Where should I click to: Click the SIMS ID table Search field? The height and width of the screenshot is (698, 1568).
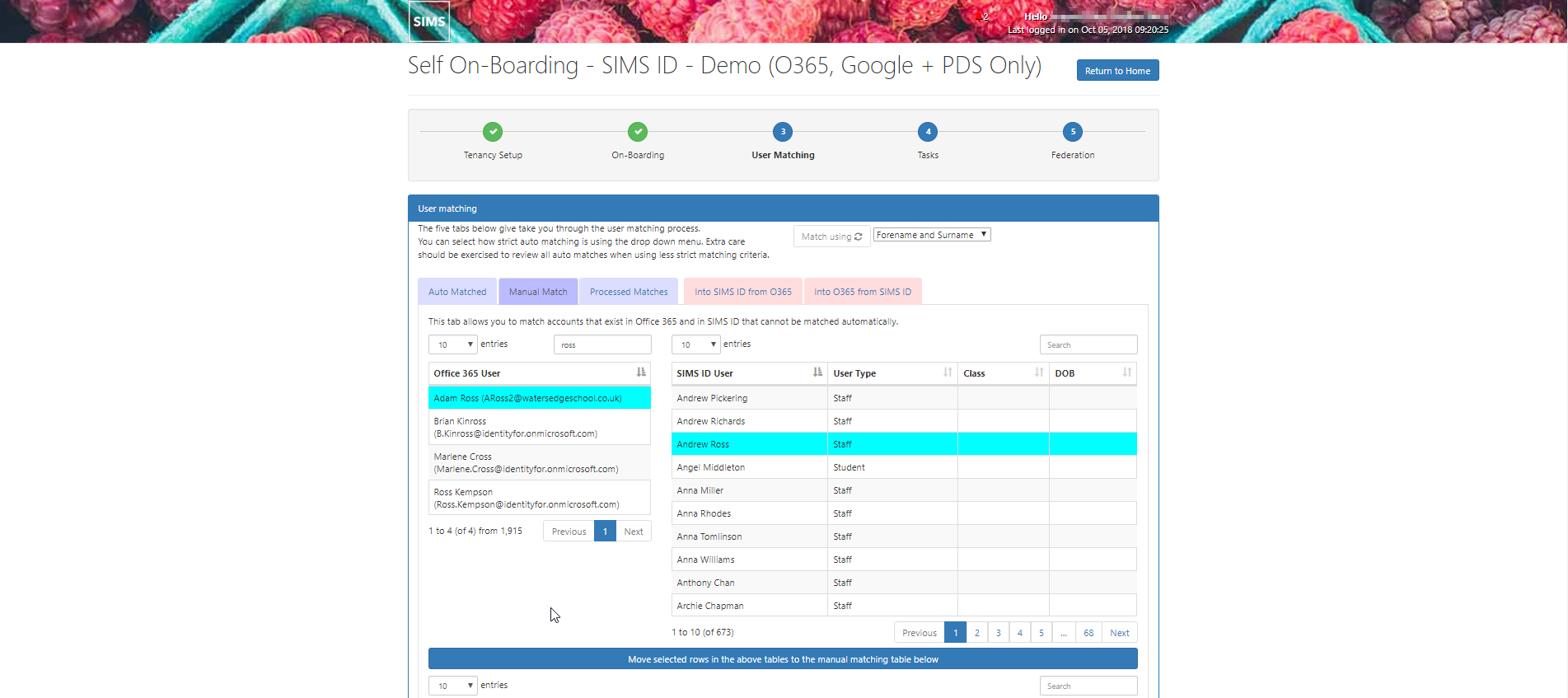1088,344
